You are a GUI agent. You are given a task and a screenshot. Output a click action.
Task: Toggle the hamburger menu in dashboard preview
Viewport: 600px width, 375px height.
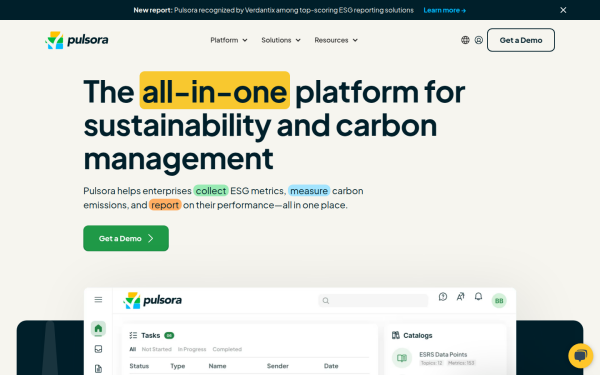coord(98,300)
